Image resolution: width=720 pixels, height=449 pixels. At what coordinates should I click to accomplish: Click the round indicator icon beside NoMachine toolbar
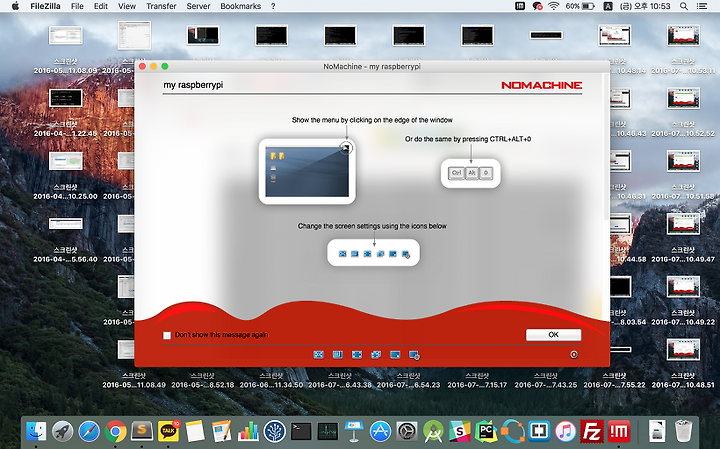(x=574, y=354)
